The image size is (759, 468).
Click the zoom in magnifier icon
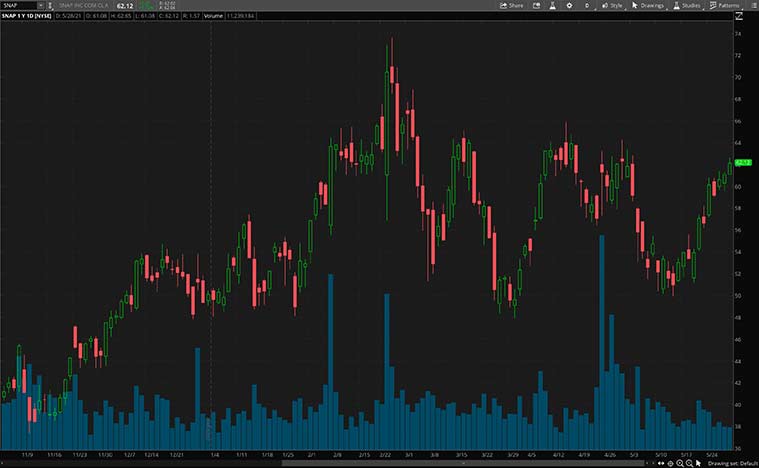(x=680, y=464)
